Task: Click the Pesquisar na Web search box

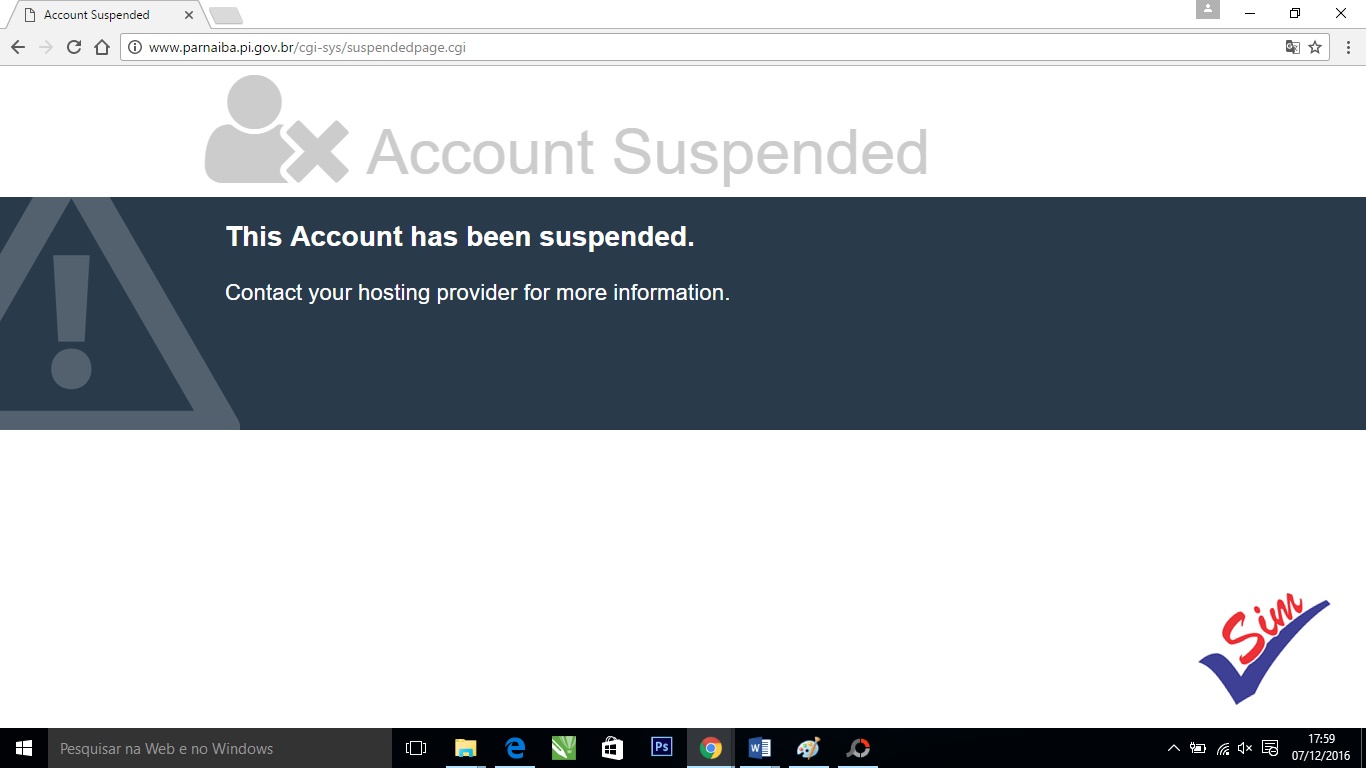Action: (220, 748)
